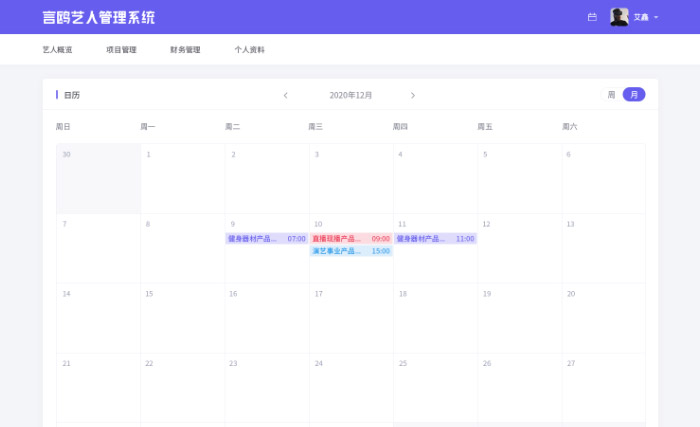The image size is (700, 427).
Task: Click the 周六 weekday column header
Action: [570, 127]
